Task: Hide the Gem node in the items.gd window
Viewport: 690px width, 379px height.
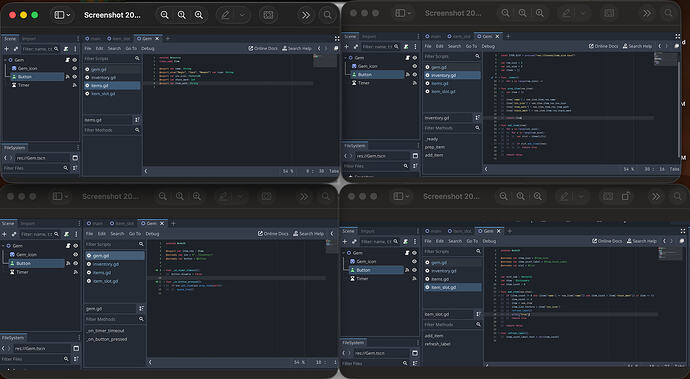Action: (x=74, y=60)
